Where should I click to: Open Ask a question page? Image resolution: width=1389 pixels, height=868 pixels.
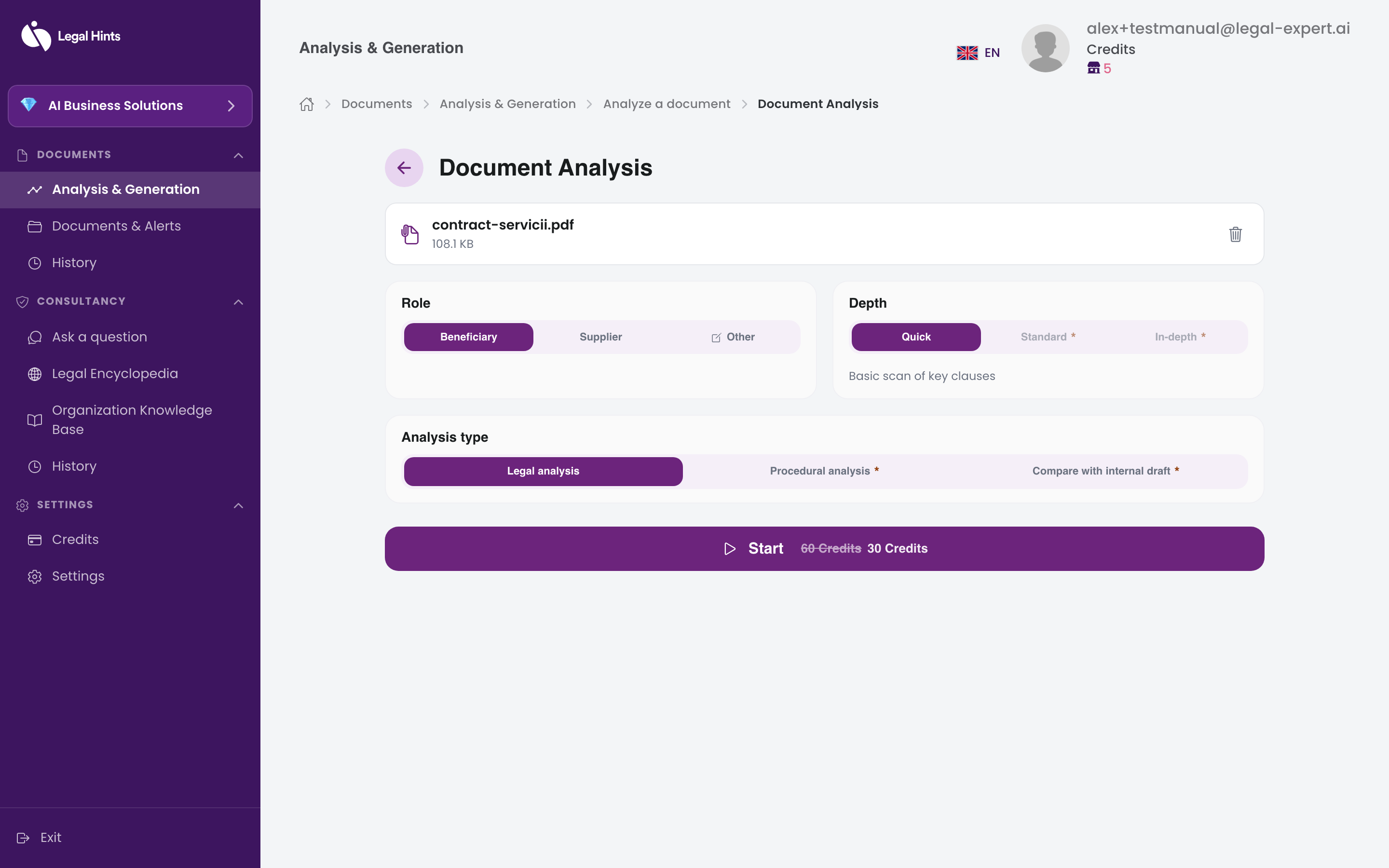pos(130,337)
